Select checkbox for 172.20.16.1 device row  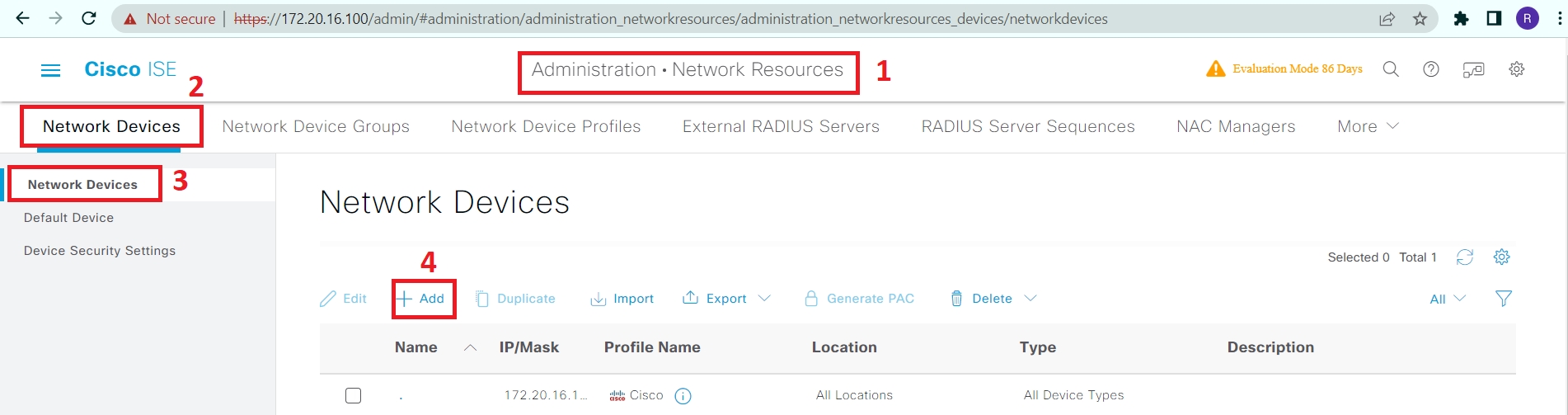tap(353, 395)
